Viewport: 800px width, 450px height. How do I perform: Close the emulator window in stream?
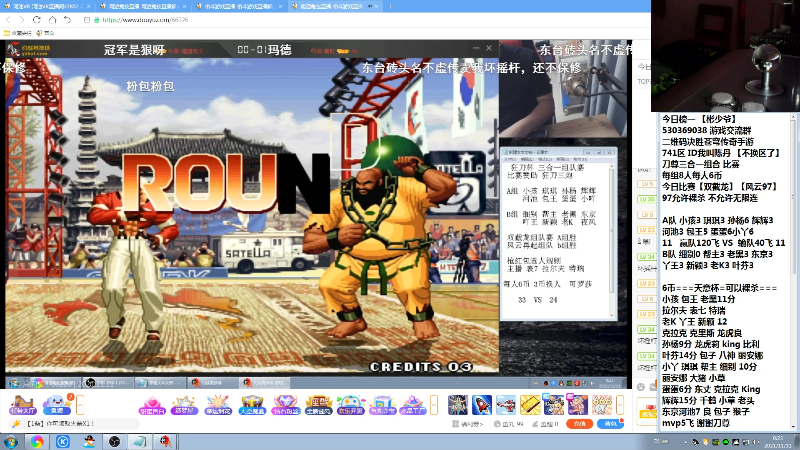[x=489, y=48]
